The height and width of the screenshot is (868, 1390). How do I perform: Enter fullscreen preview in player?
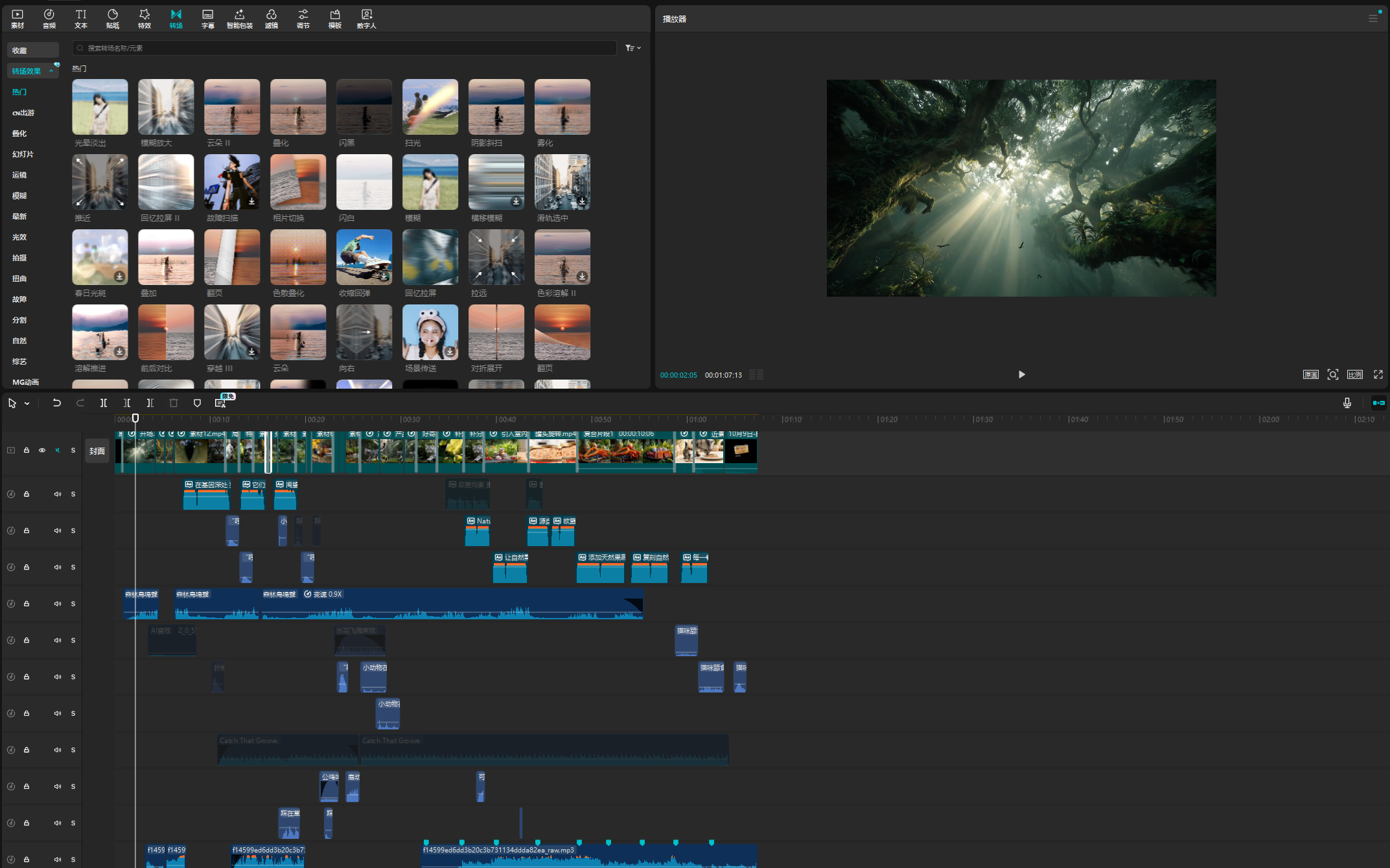click(1378, 374)
